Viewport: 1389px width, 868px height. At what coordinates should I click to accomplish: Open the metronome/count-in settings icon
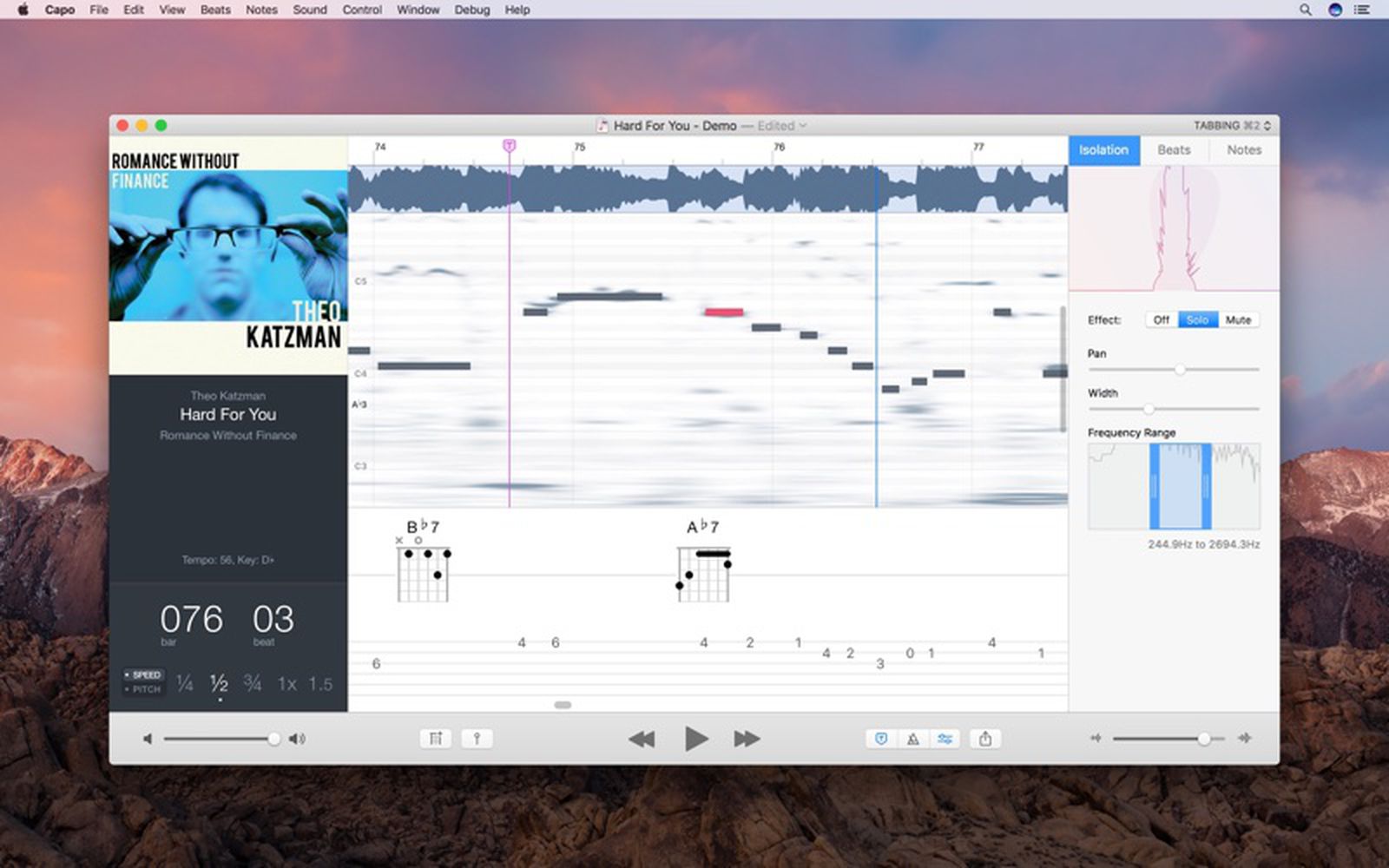click(435, 739)
